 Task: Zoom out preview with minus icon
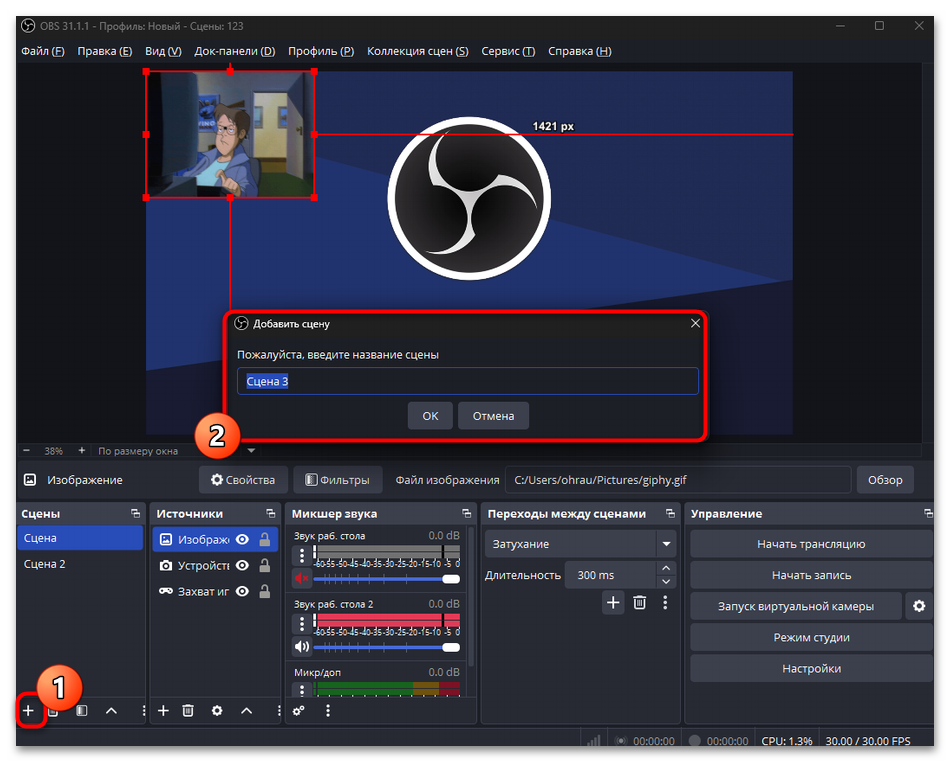click(x=26, y=451)
